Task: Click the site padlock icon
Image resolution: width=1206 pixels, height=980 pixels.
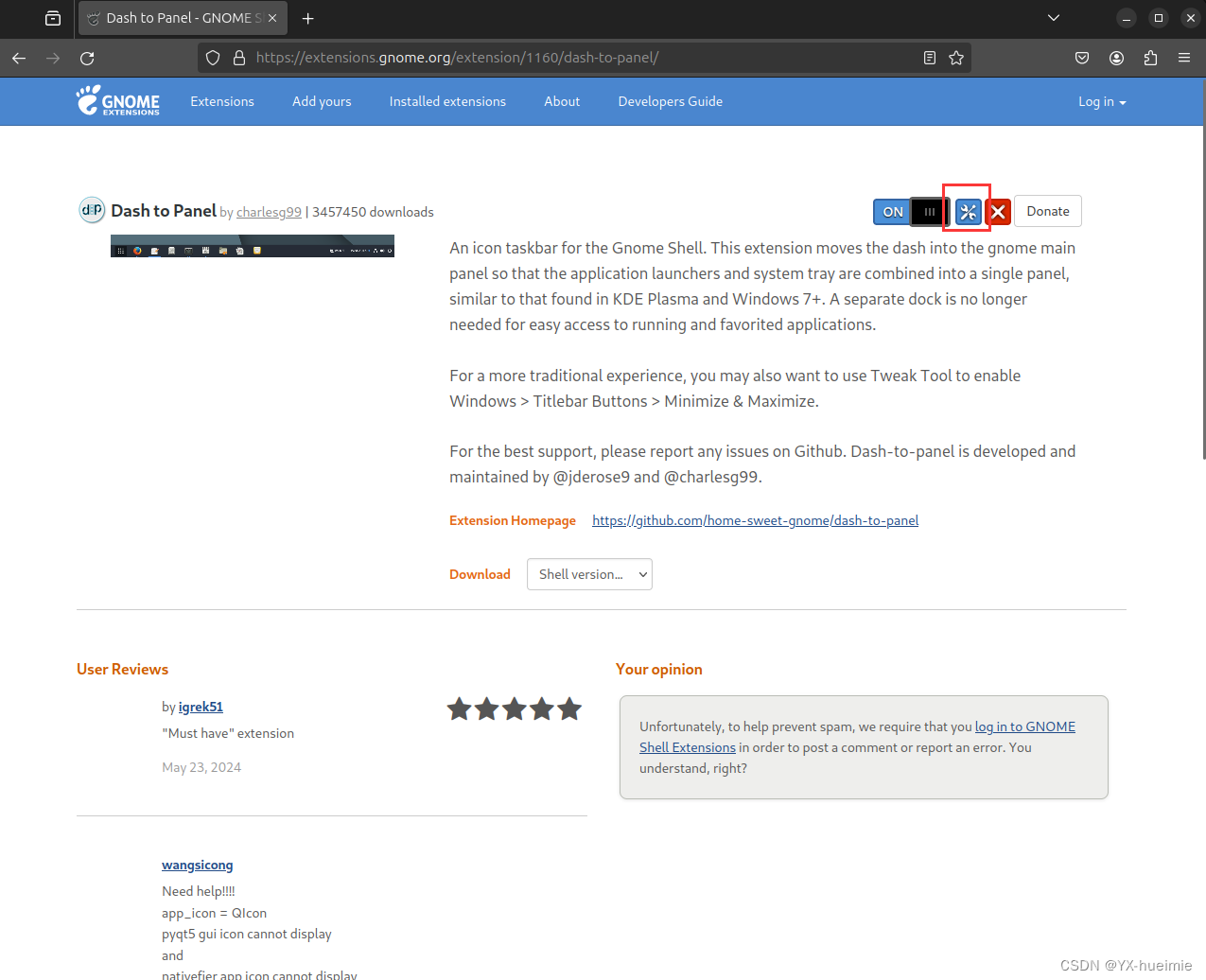Action: tap(239, 58)
